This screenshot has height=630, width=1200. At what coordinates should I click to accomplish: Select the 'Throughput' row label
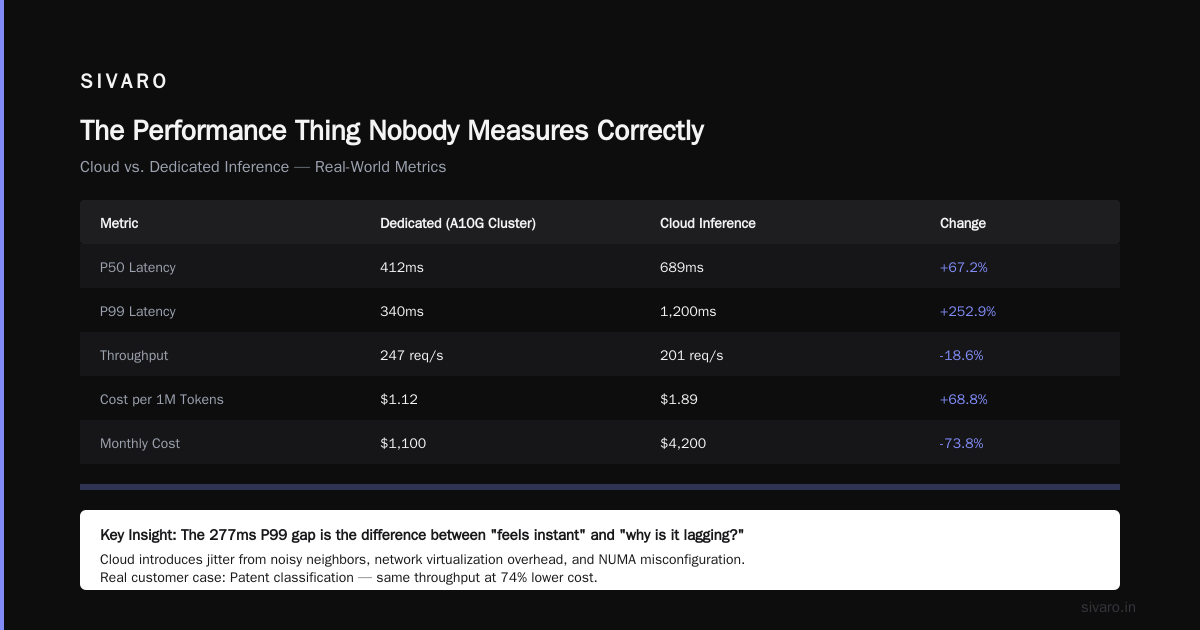pyautogui.click(x=134, y=355)
